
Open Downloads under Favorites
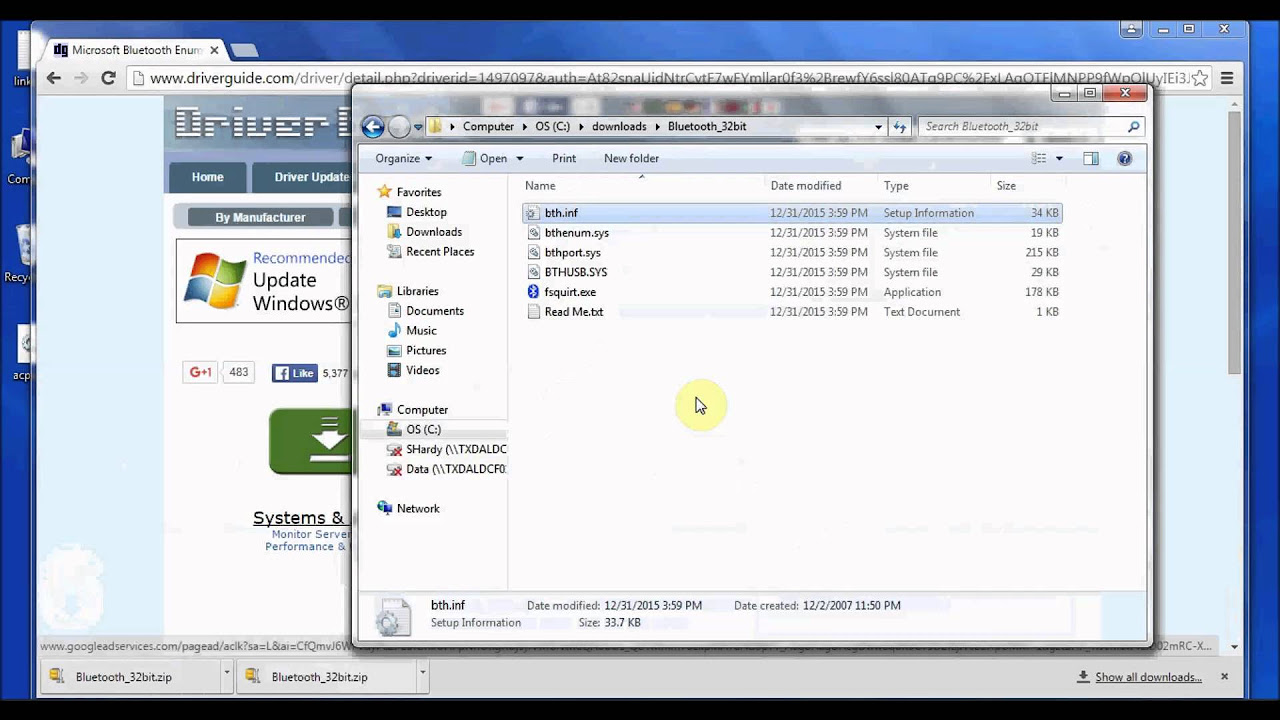click(x=433, y=232)
